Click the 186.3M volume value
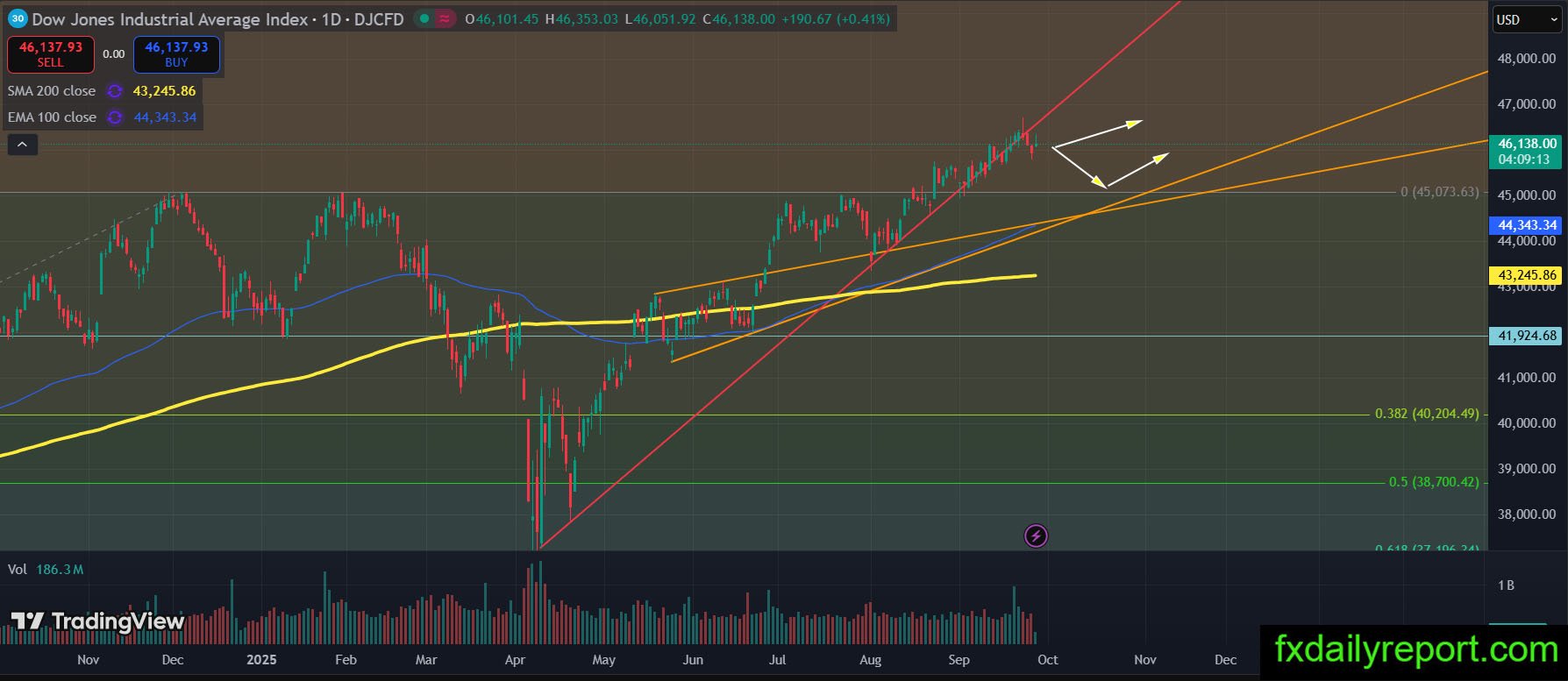The width and height of the screenshot is (1568, 681). pos(60,570)
